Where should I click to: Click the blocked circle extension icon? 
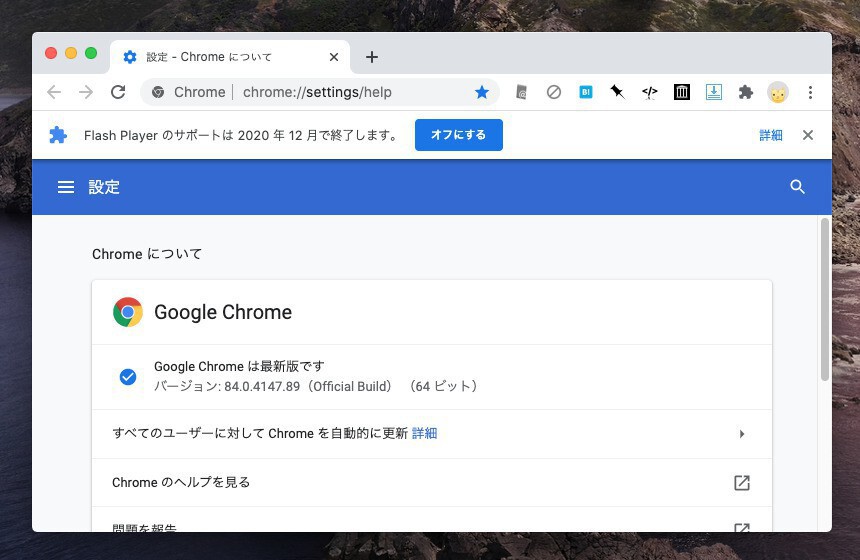click(553, 92)
